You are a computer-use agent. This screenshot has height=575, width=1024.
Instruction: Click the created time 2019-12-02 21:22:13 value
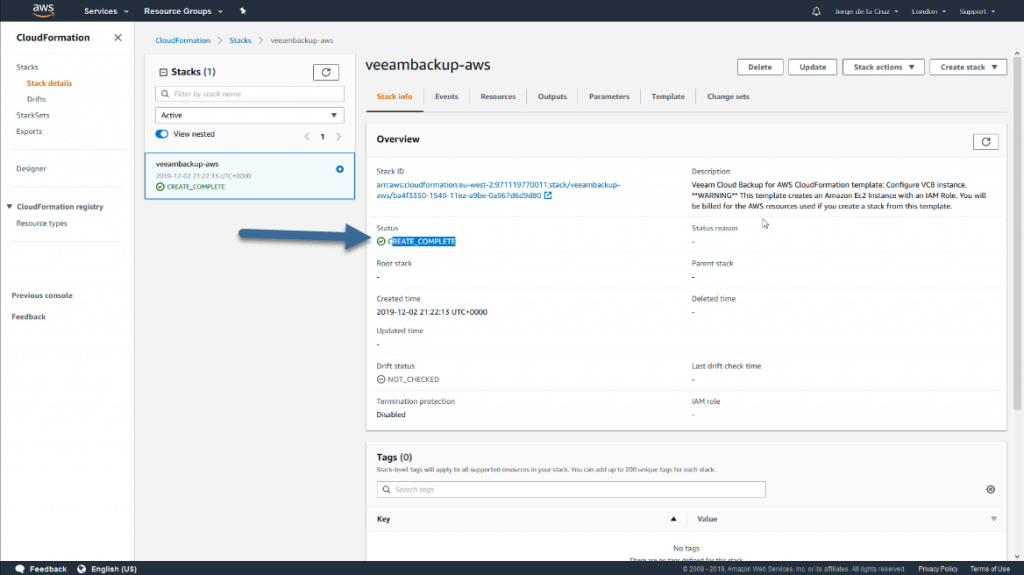coord(432,312)
